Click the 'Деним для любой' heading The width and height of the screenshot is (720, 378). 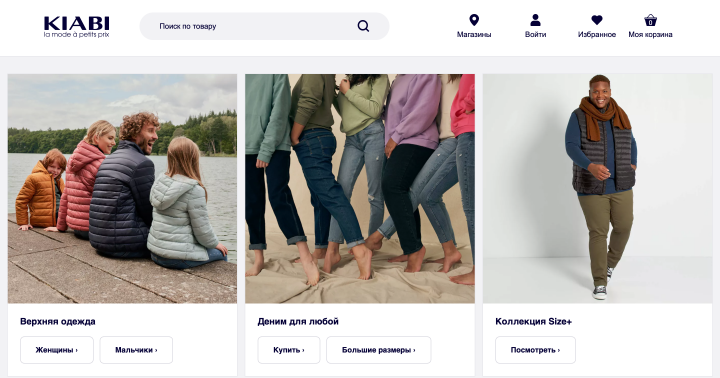[x=298, y=322]
